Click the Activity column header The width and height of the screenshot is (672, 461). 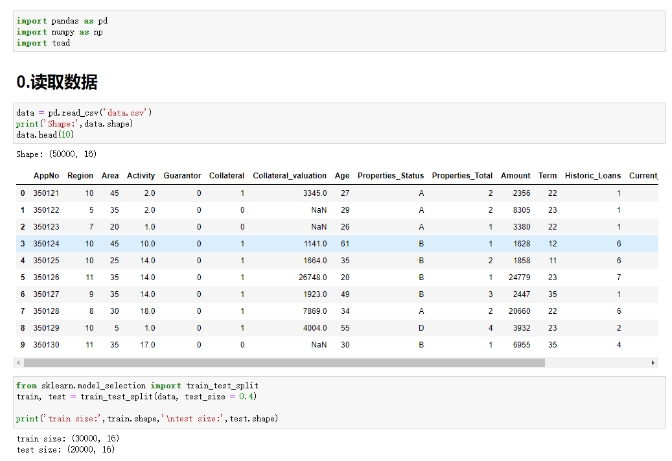[141, 176]
